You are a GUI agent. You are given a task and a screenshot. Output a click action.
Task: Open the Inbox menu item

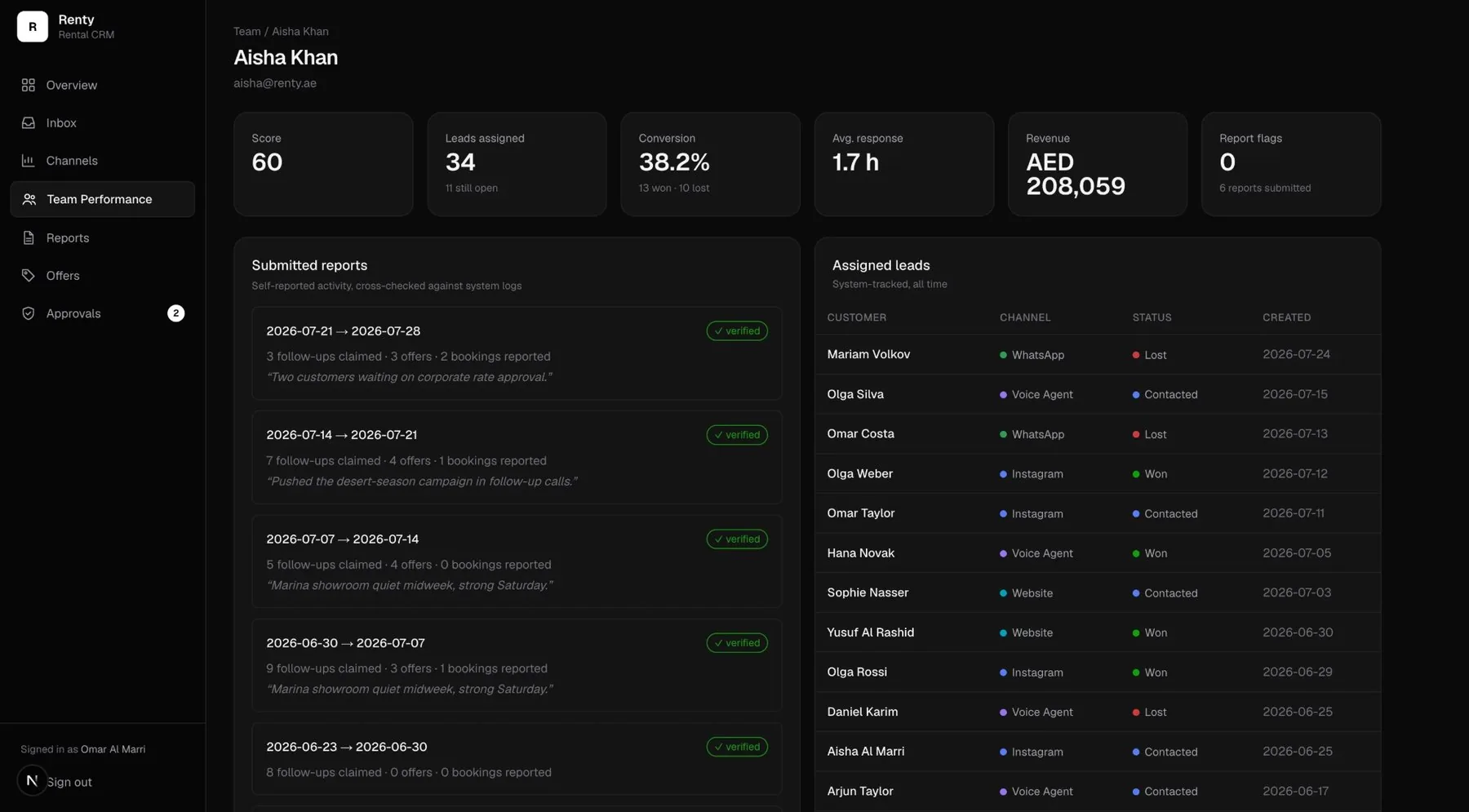tap(103, 122)
